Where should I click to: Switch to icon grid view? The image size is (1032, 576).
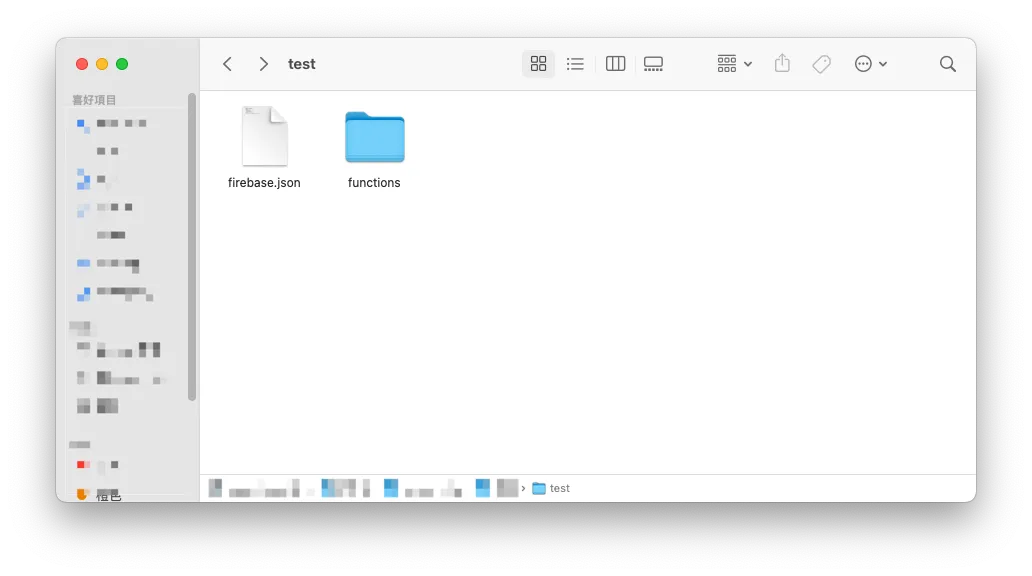tap(538, 64)
